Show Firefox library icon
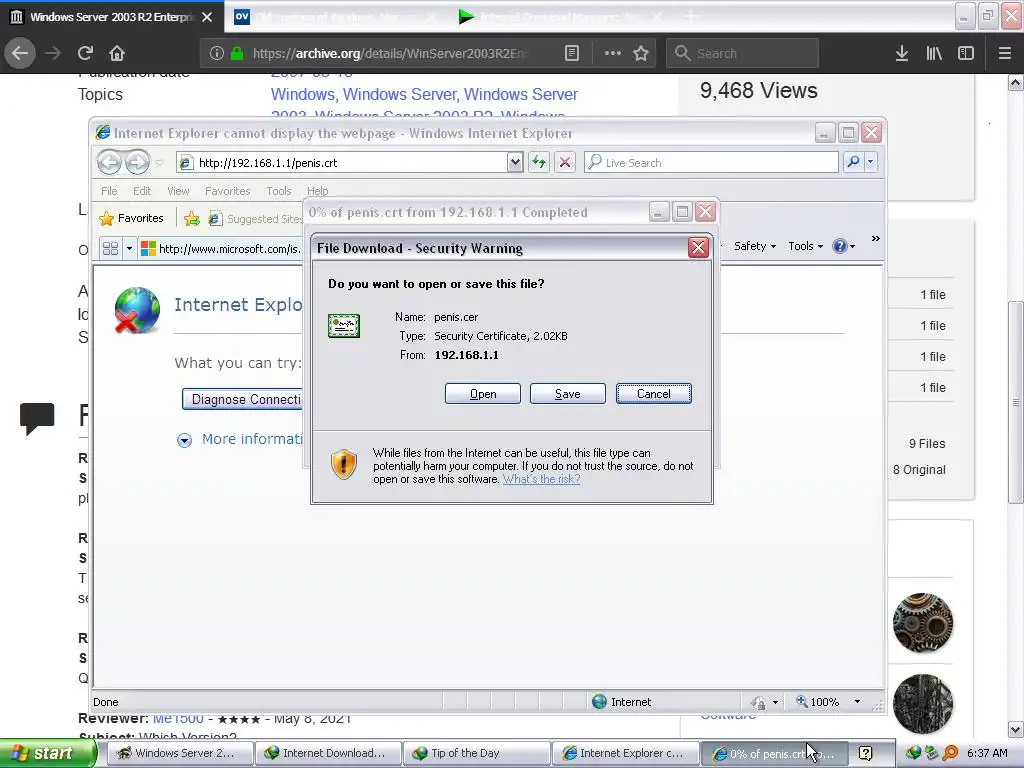1024x768 pixels. point(934,53)
